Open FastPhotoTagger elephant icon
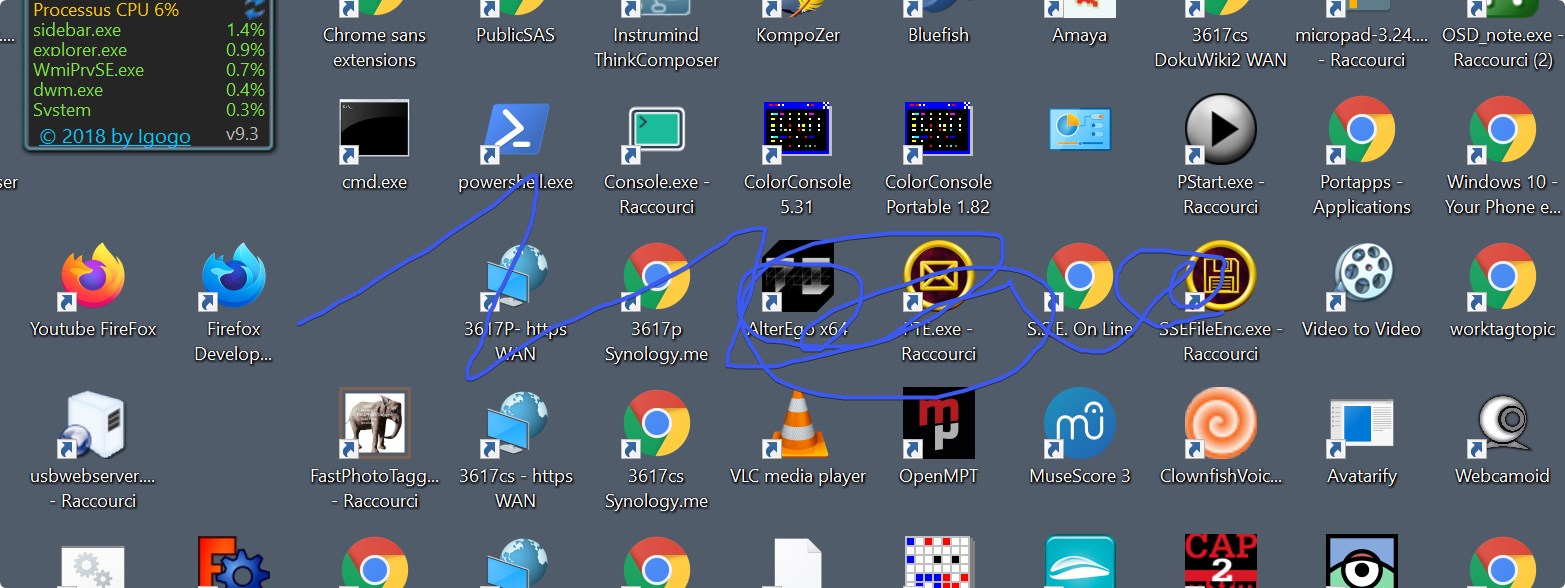 374,425
